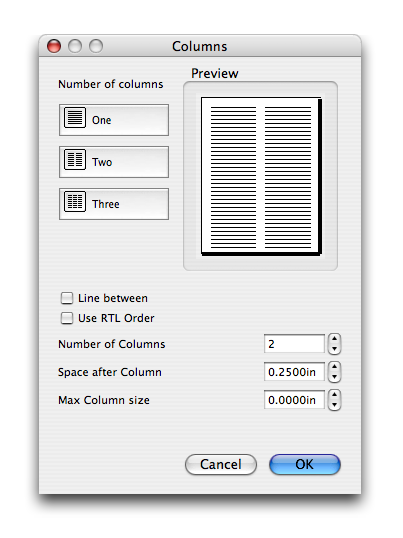This screenshot has width=403, height=538.
Task: Click the Two button label
Action: pos(102,162)
